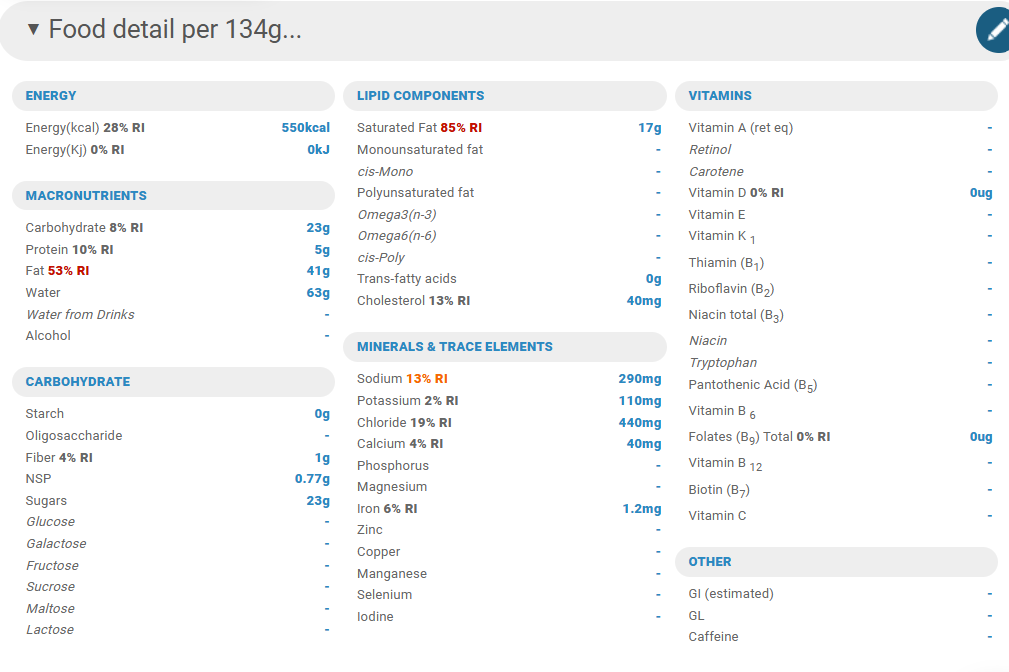Click the OTHER section header
1009x672 pixels.
tap(837, 562)
